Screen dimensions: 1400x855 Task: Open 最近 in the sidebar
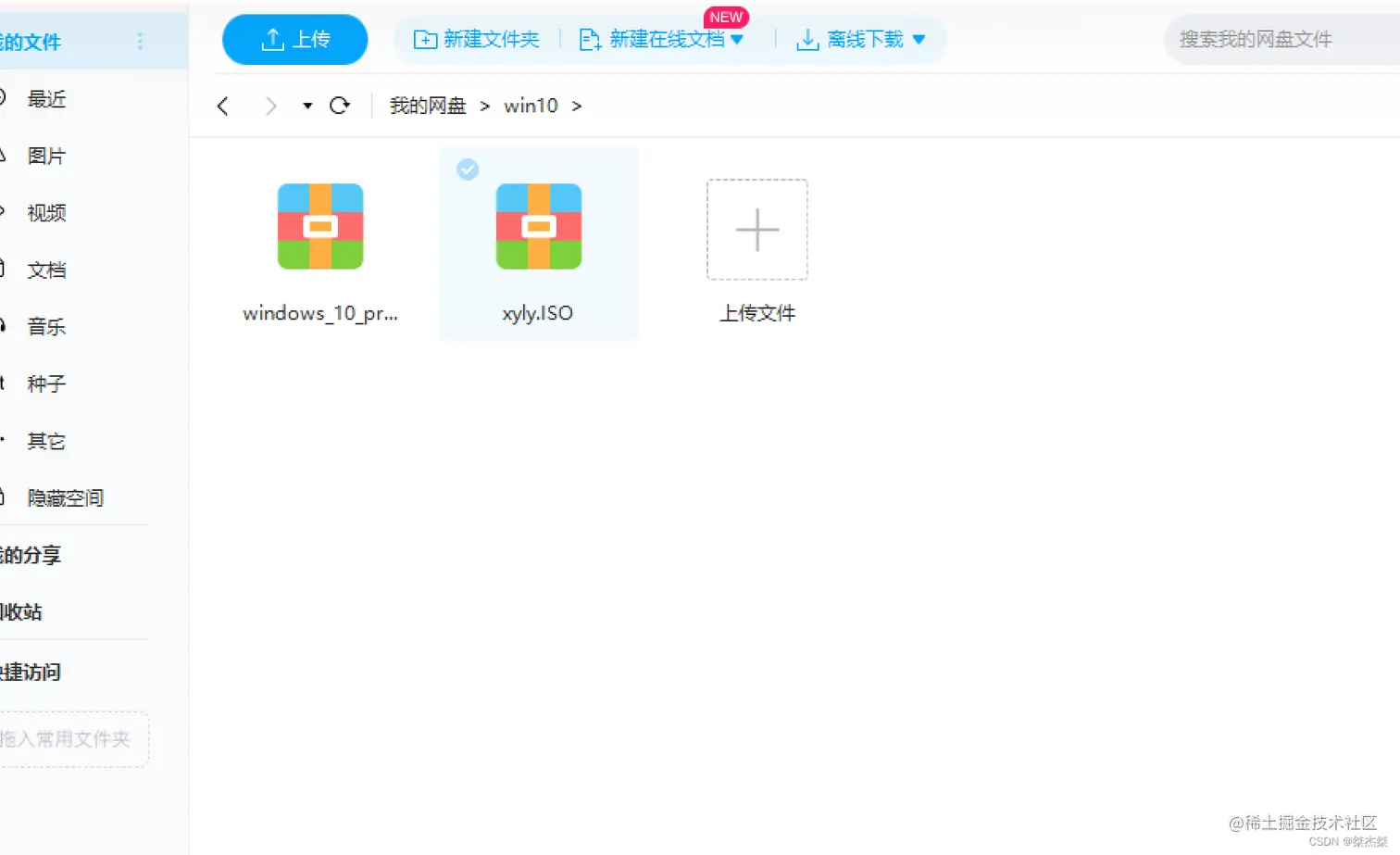[46, 99]
